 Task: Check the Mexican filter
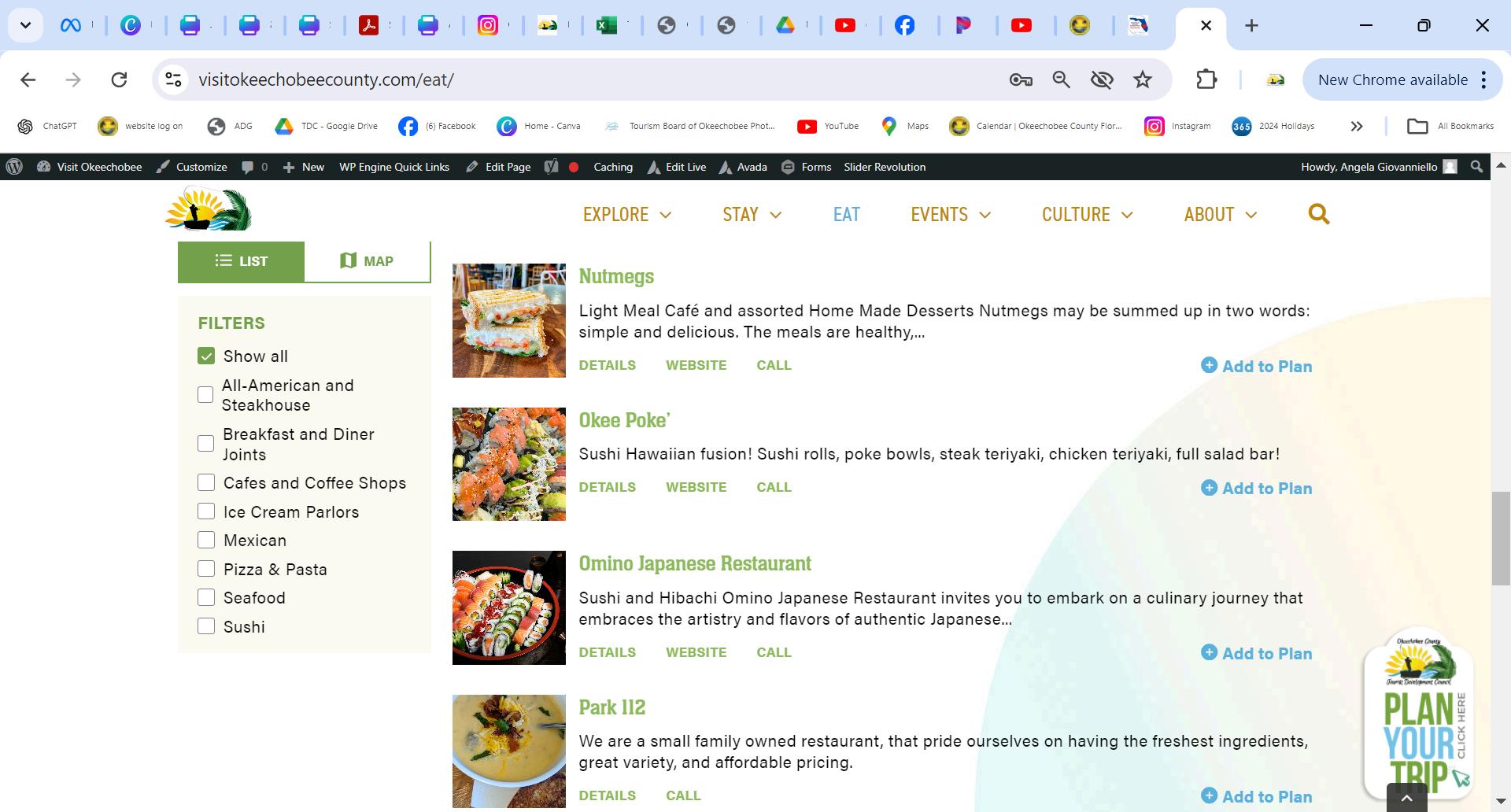[x=206, y=540]
